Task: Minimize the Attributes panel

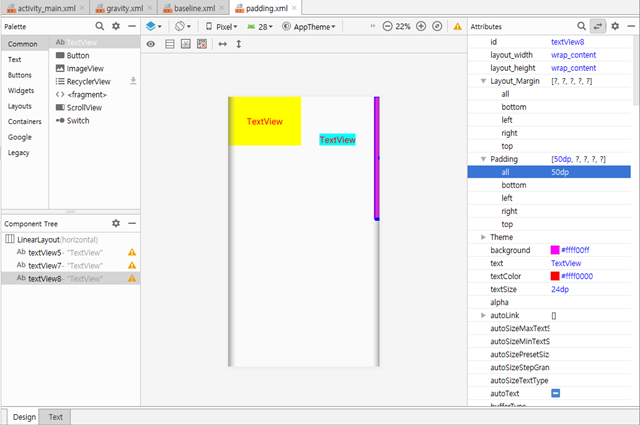Action: 631,26
